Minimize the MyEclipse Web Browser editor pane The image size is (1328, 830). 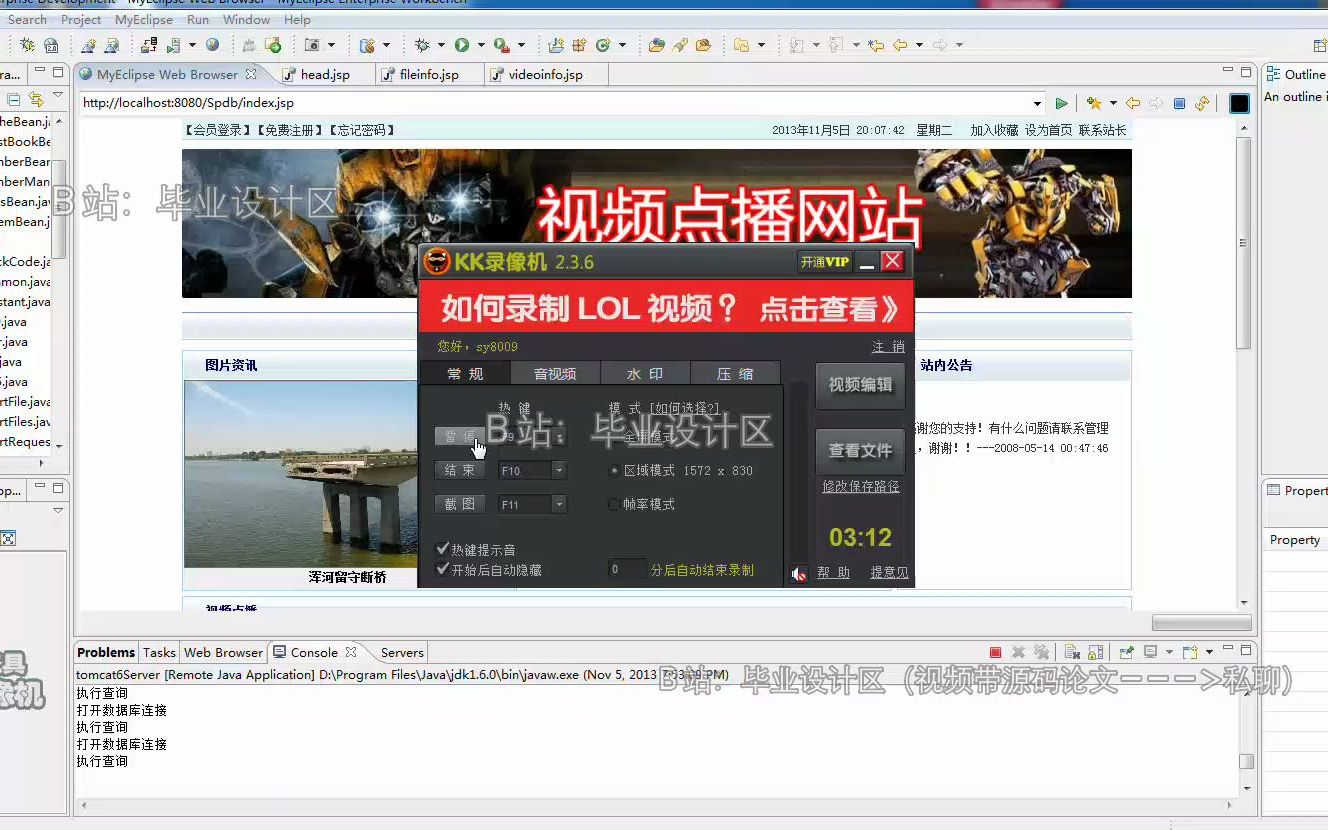pos(1228,72)
